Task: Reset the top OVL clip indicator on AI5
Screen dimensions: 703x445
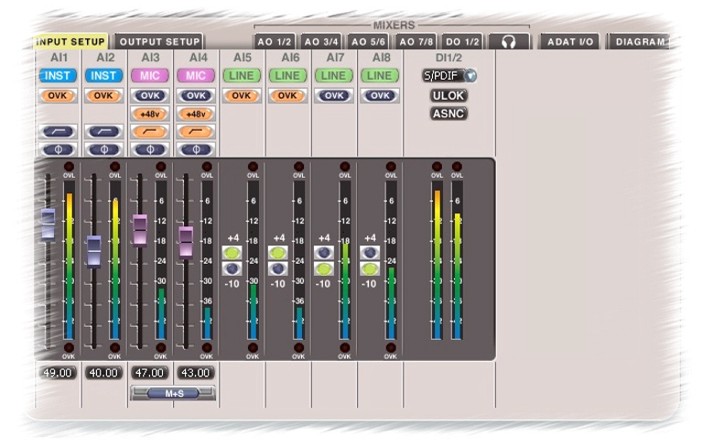Action: tap(253, 166)
